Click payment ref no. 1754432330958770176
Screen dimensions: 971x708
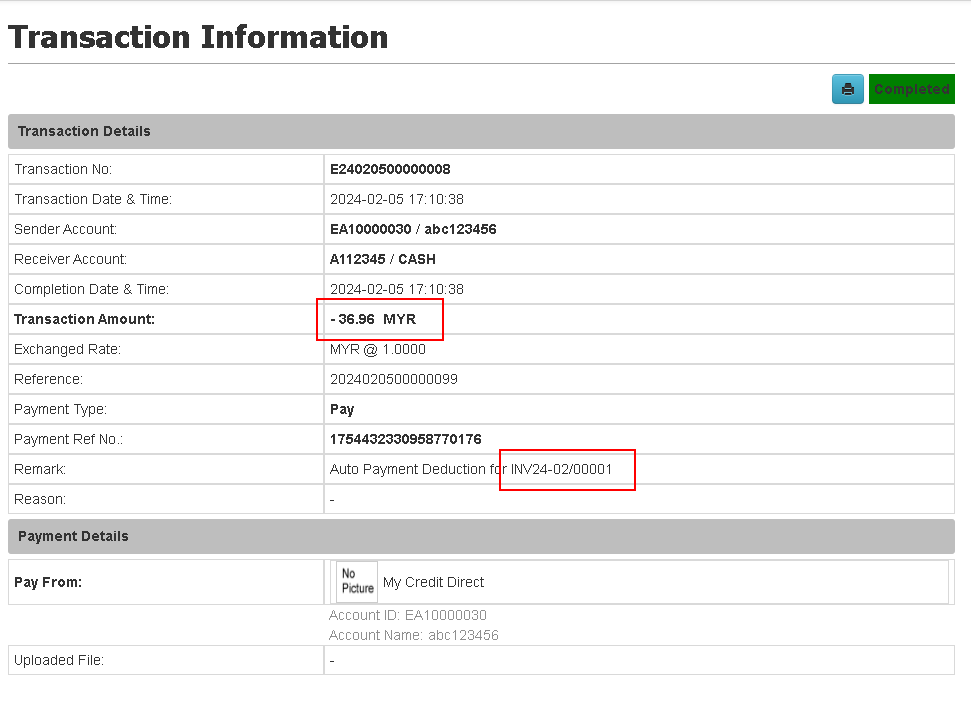405,439
